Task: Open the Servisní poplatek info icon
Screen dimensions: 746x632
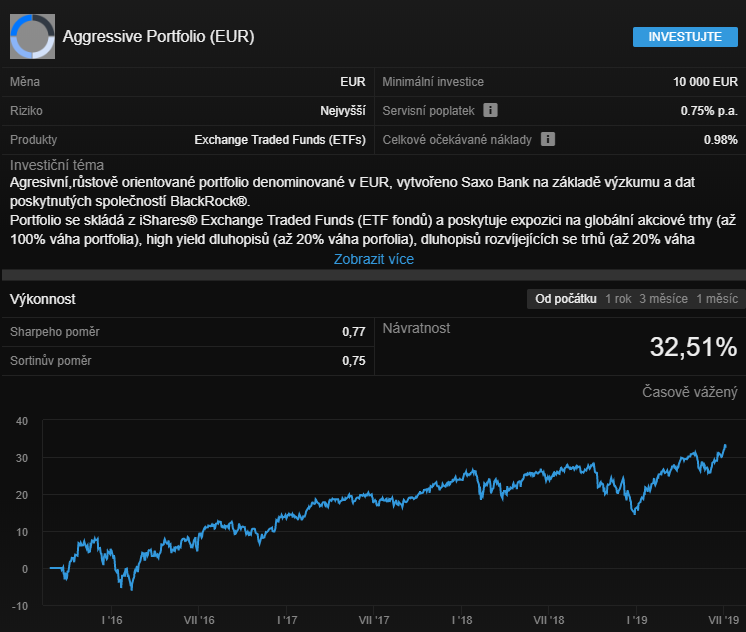Action: [x=491, y=110]
